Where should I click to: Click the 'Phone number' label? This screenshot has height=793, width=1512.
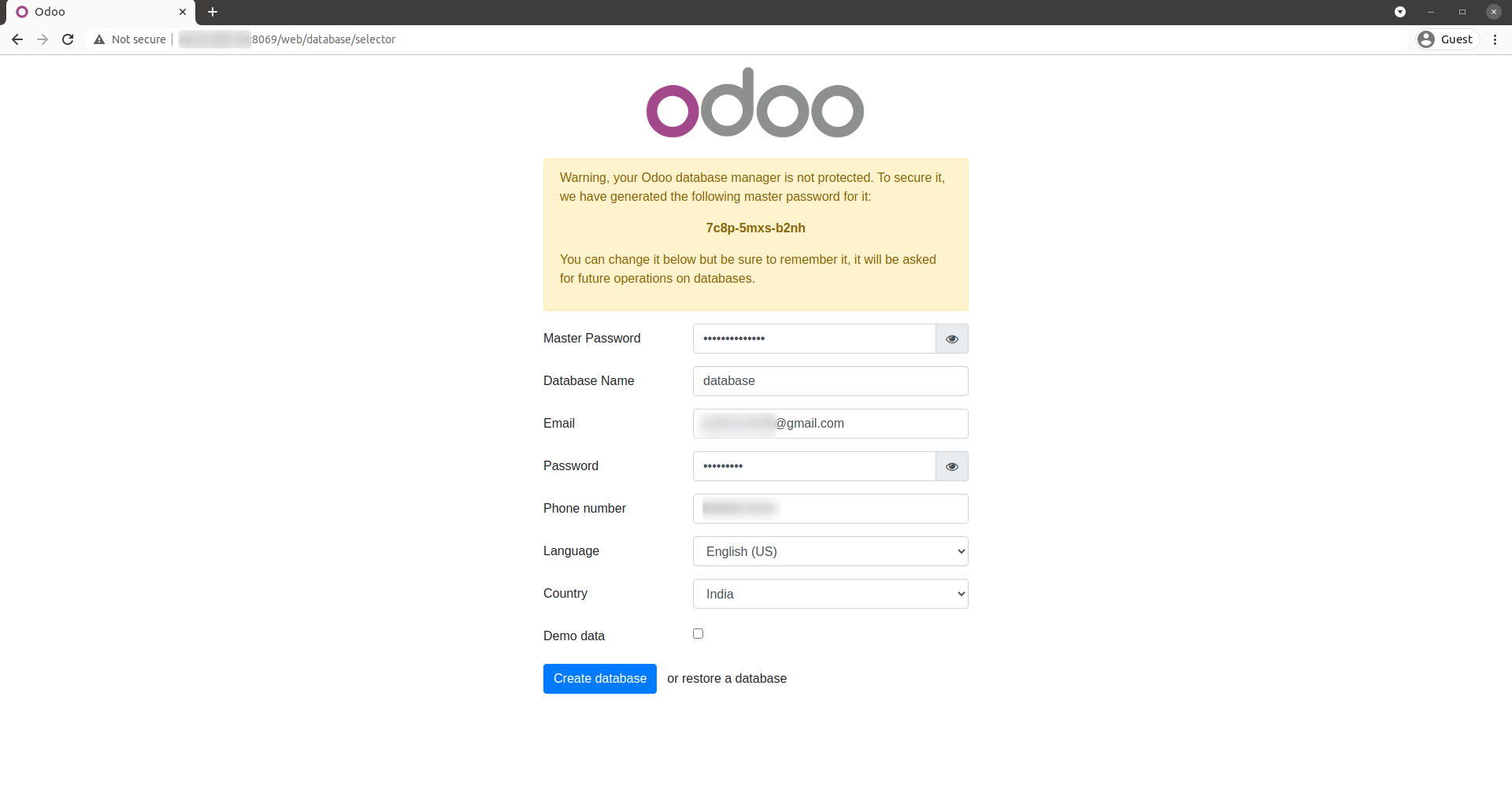tap(584, 509)
